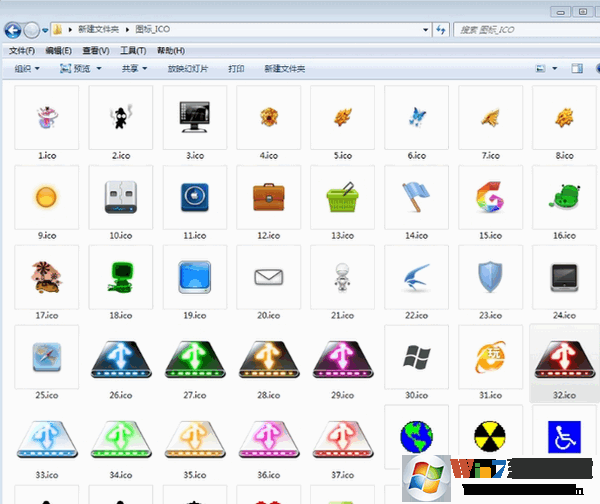Click the refresh button beside address bar
Viewport: 600px width, 504px height.
[441, 30]
